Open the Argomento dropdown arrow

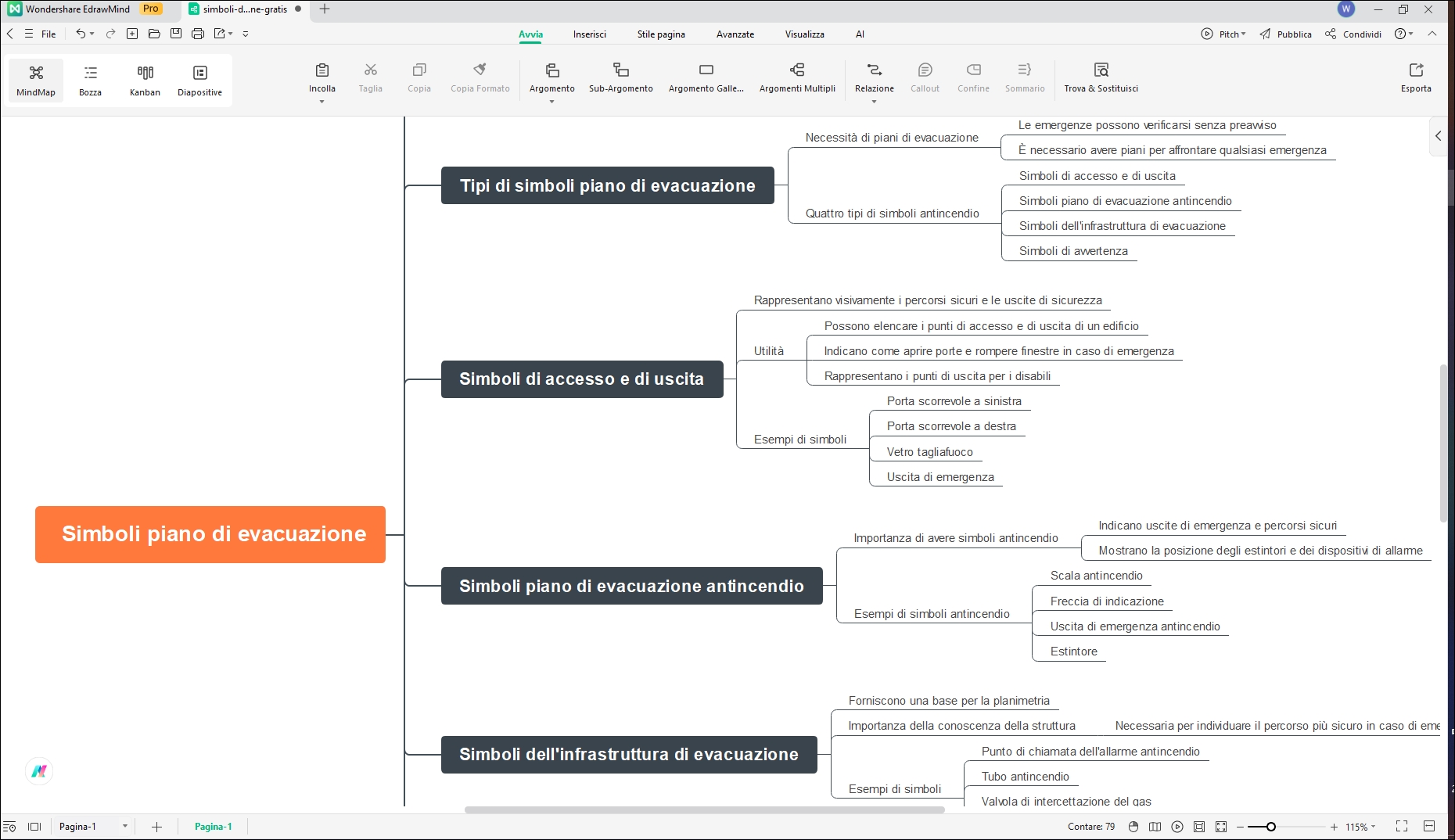(x=551, y=102)
